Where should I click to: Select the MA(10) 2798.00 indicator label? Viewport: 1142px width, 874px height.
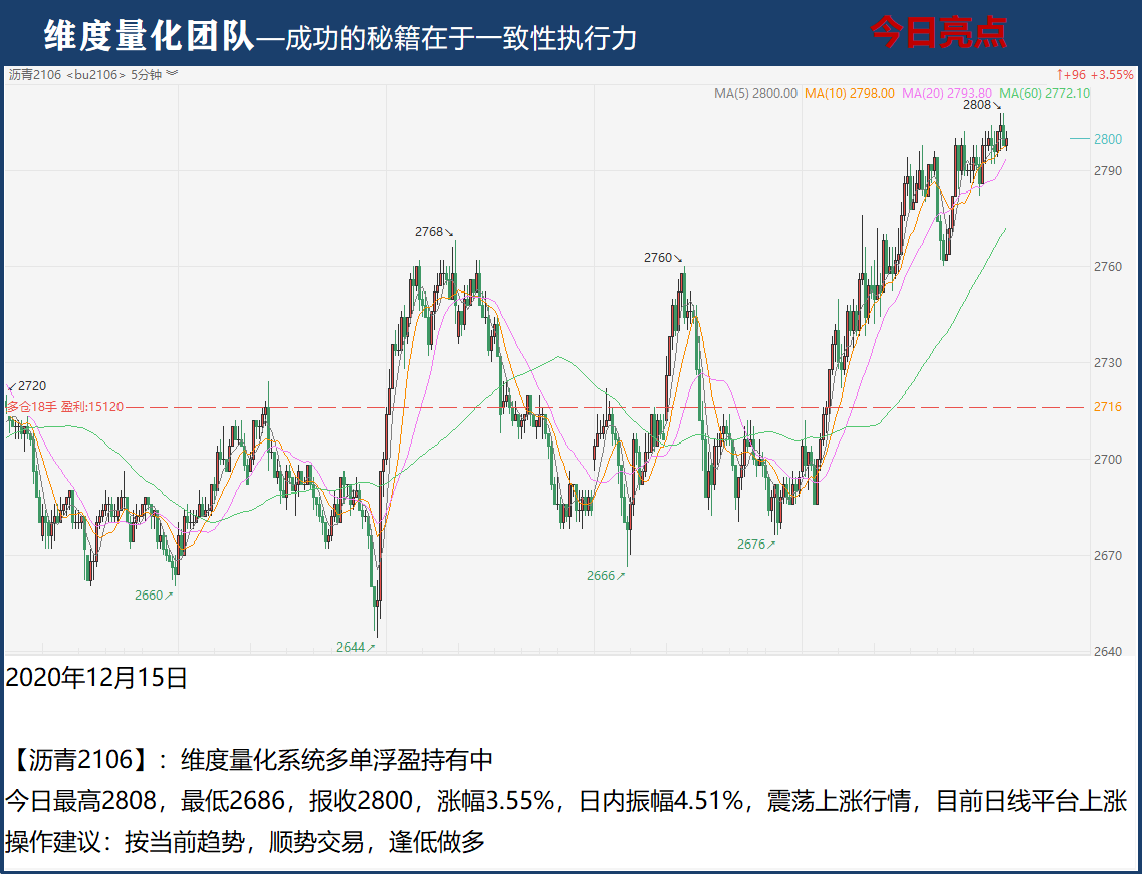click(x=849, y=93)
